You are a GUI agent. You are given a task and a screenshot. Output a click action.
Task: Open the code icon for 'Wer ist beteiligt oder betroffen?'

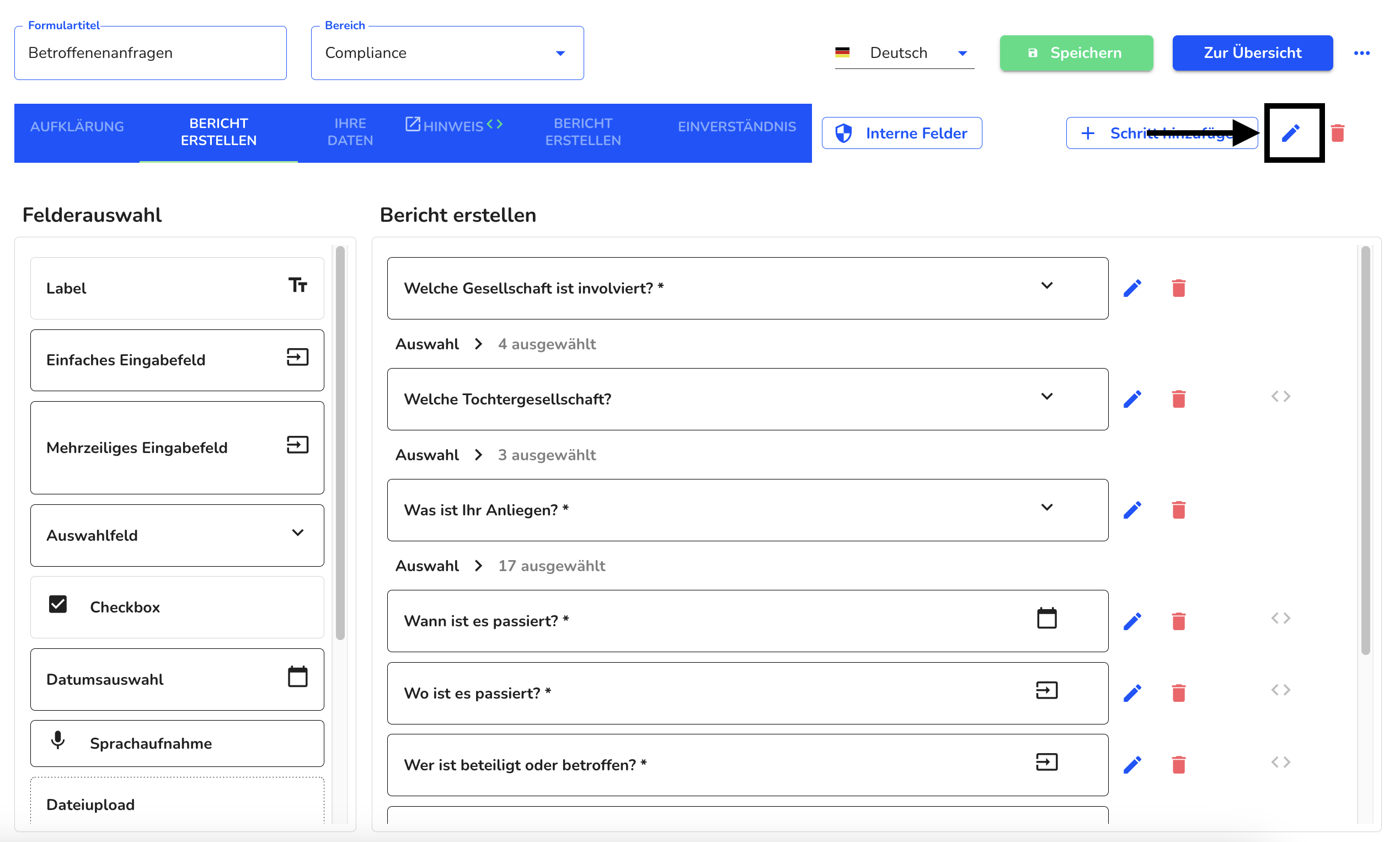[x=1280, y=762]
